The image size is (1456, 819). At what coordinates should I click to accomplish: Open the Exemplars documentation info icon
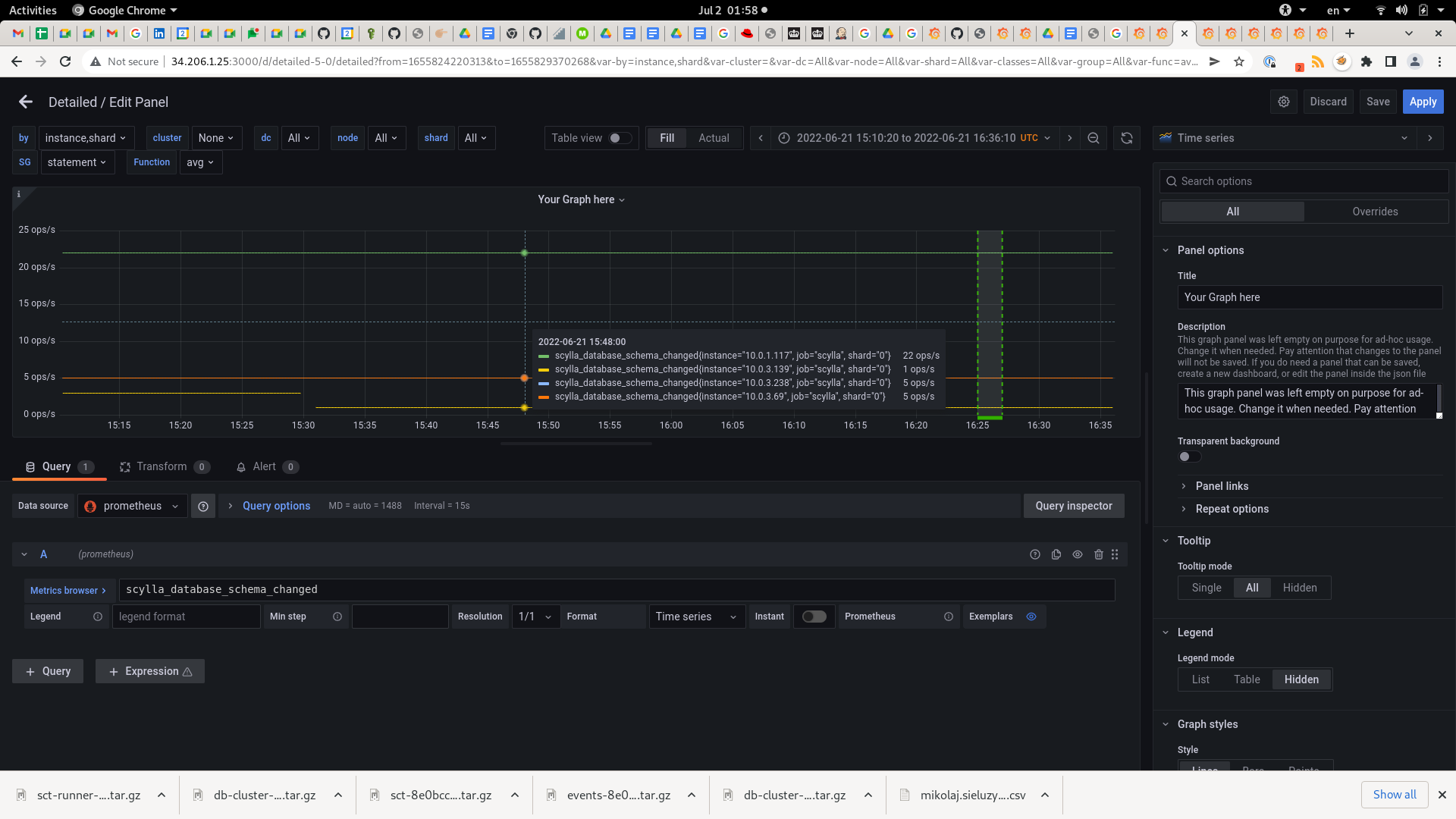1031,617
